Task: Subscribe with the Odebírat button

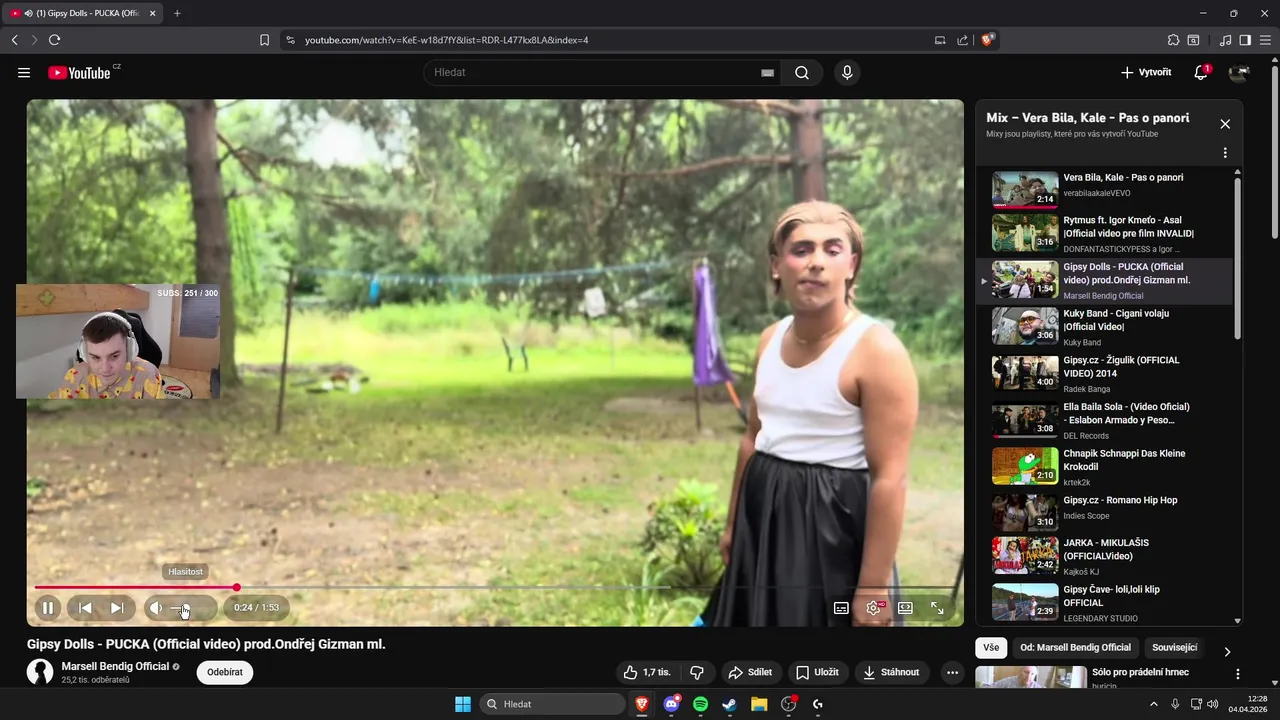Action: tap(225, 672)
